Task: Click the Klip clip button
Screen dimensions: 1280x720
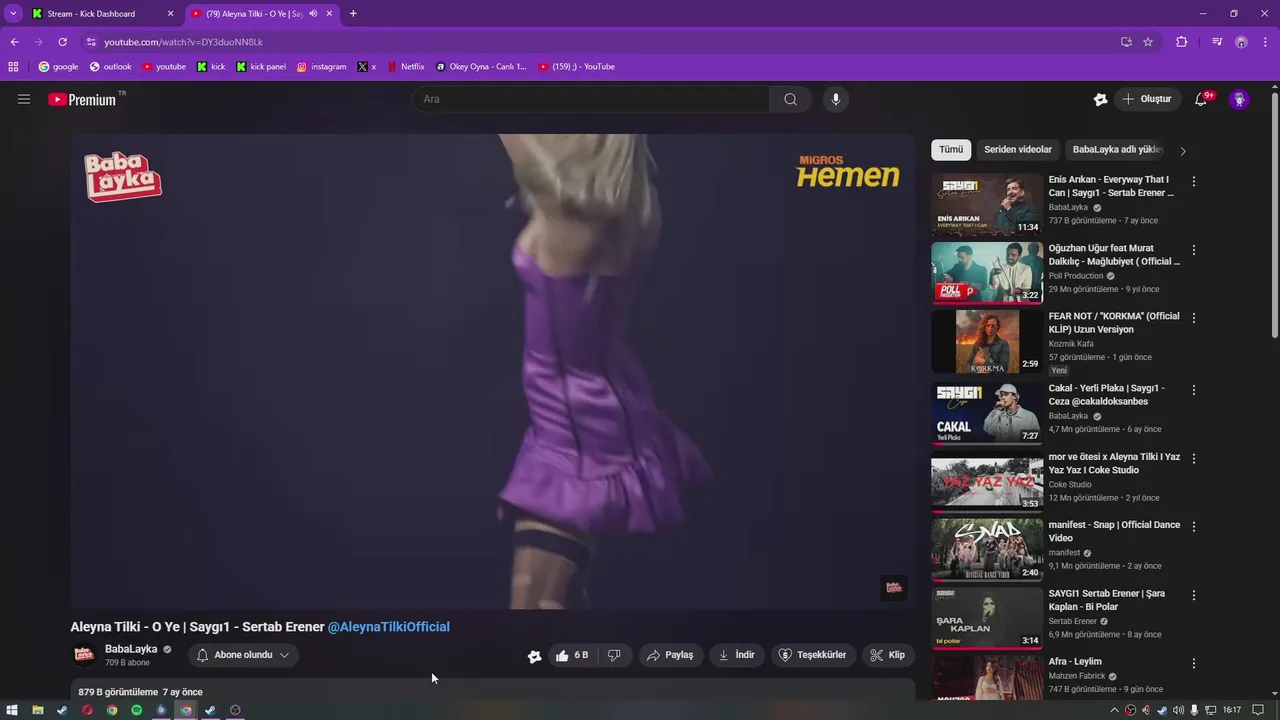Action: coord(888,656)
